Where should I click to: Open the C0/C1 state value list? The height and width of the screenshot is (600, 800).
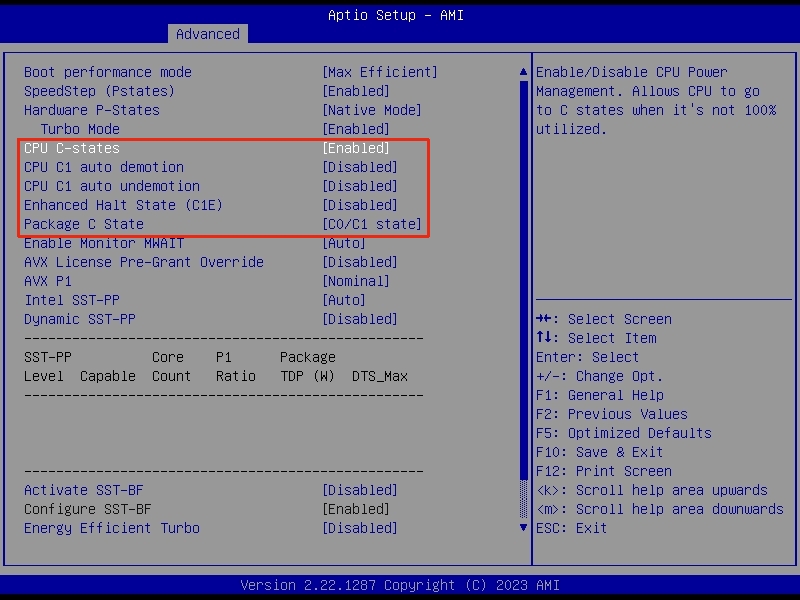point(372,224)
